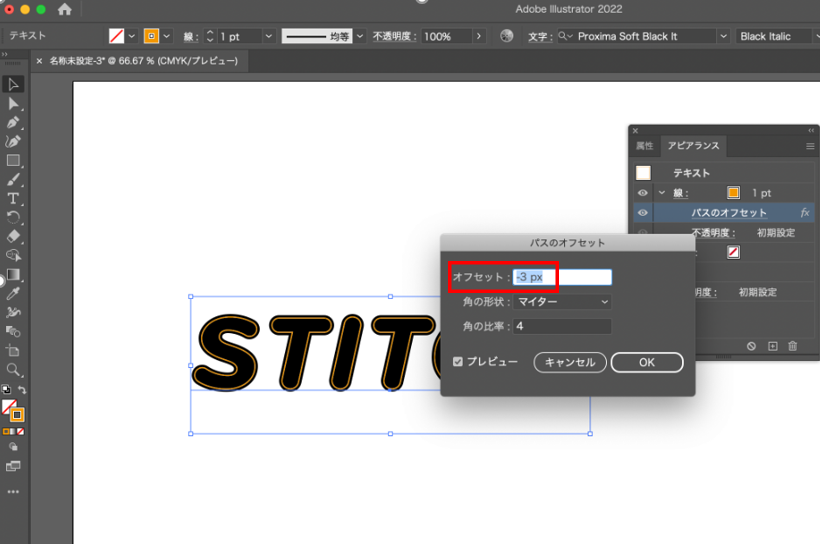Change the screen mode icon

pos(13,466)
